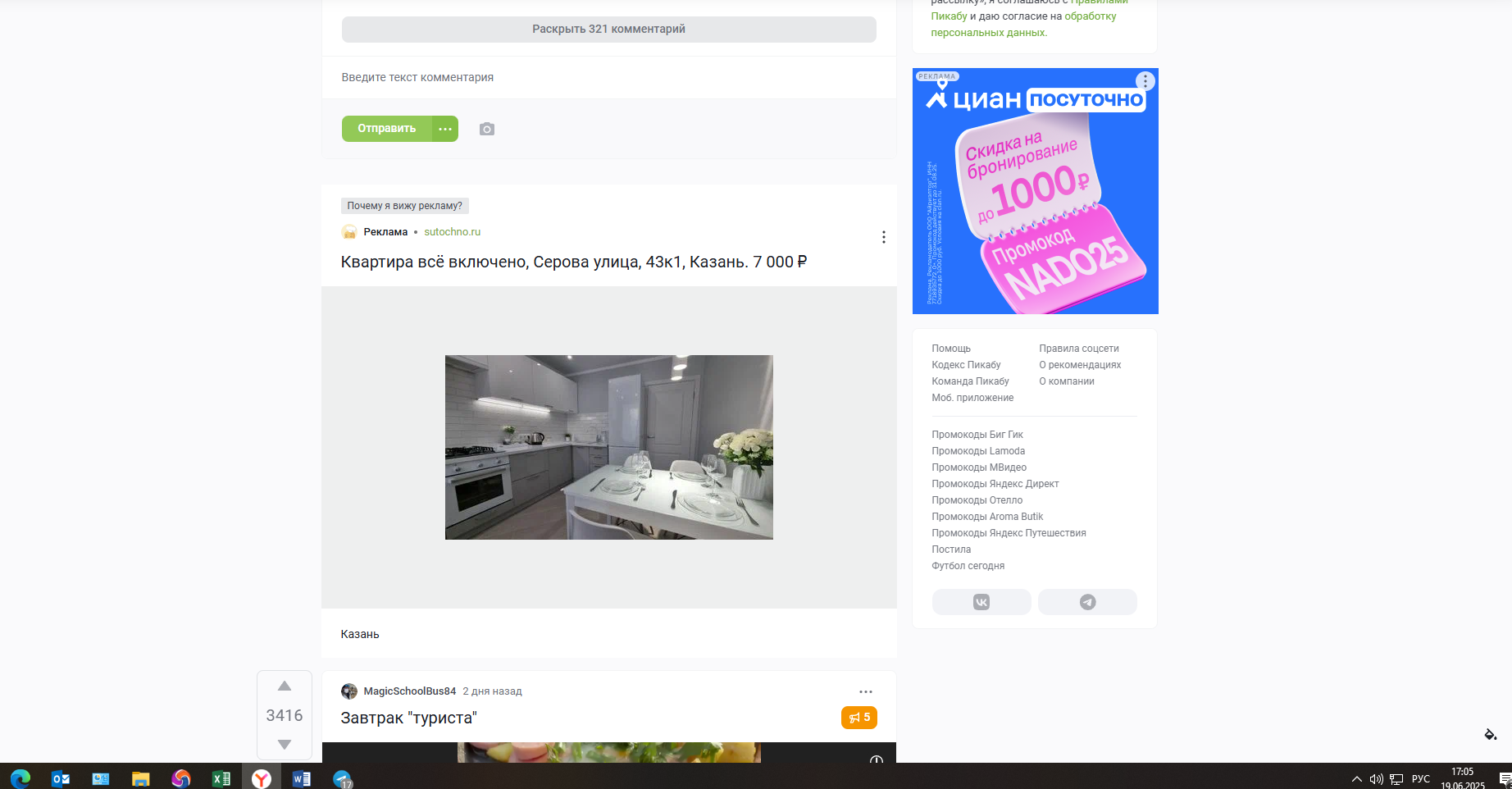Open Telegram from the taskbar
The width and height of the screenshot is (1512, 789).
tap(342, 778)
